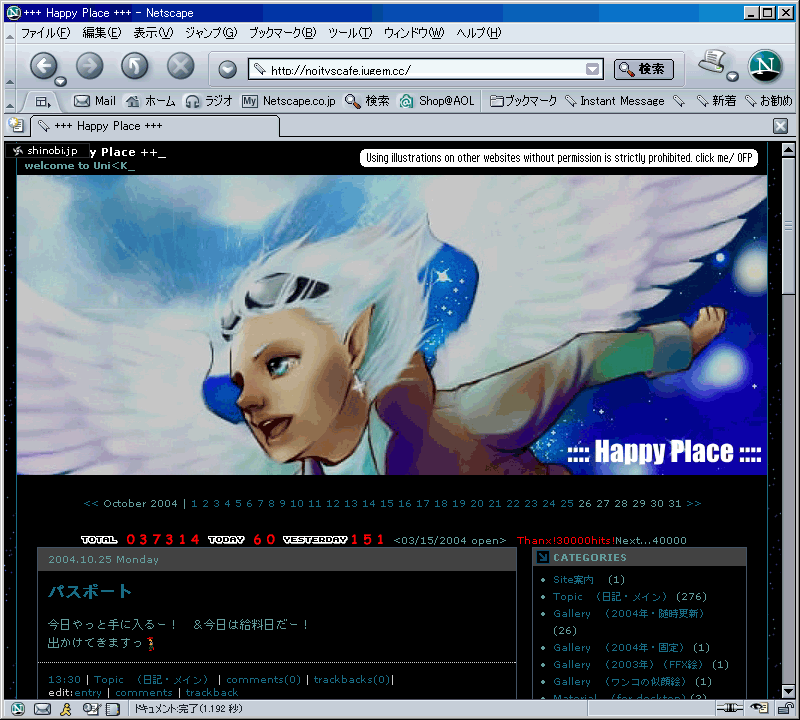Open Shop@AOL toolbar link

437,101
